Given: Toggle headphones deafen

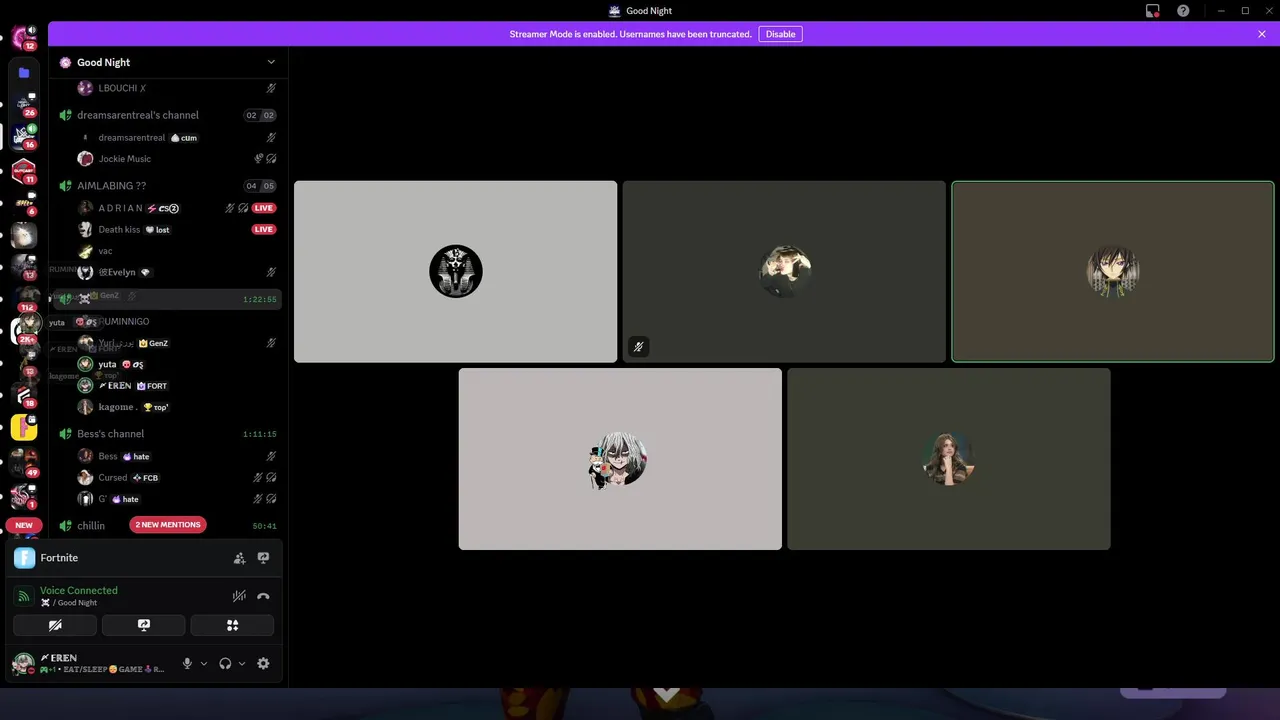Looking at the screenshot, I should [x=225, y=663].
